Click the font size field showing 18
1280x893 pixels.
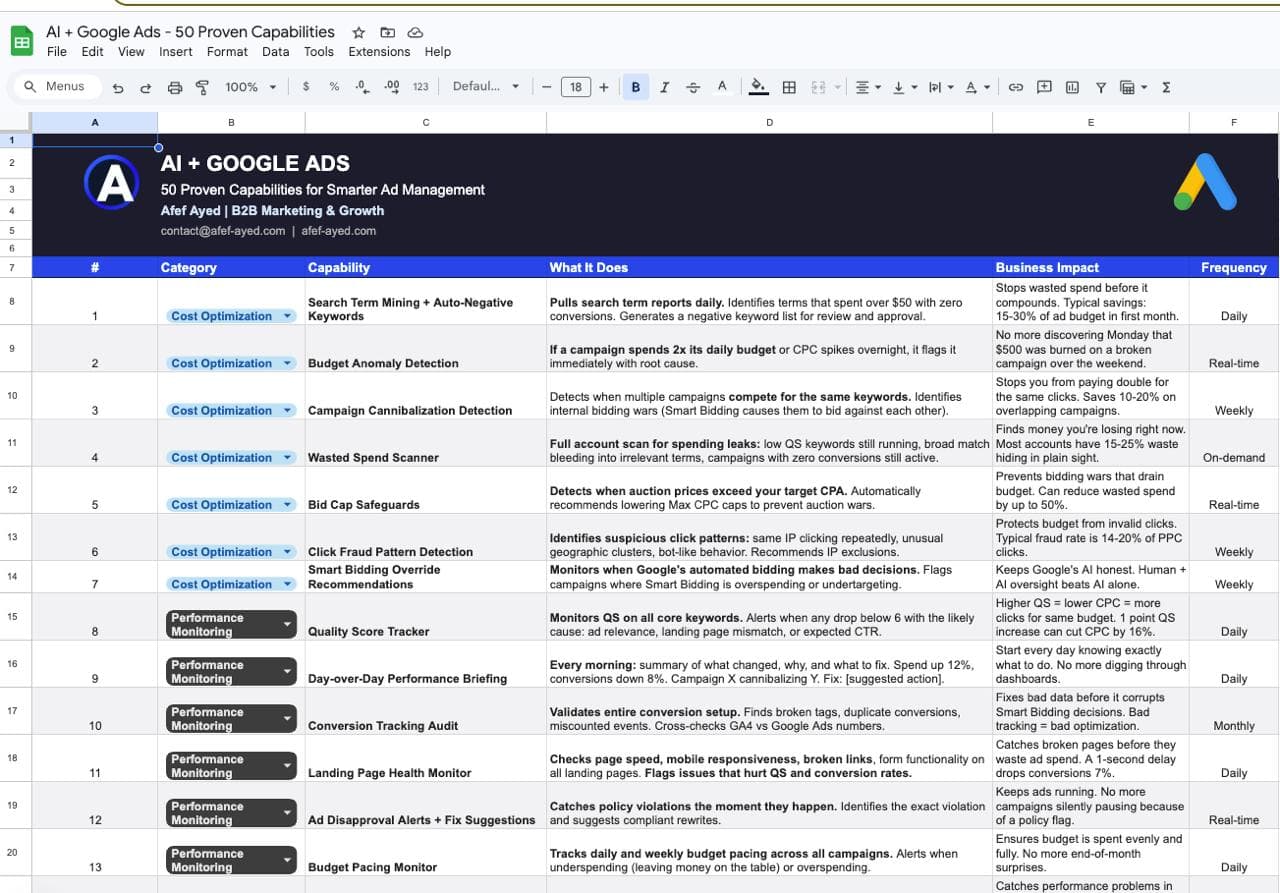[576, 87]
